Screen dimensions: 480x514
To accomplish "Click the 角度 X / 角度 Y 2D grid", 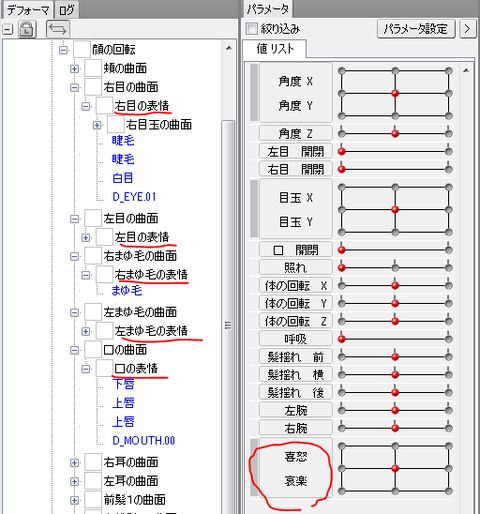I will click(395, 93).
